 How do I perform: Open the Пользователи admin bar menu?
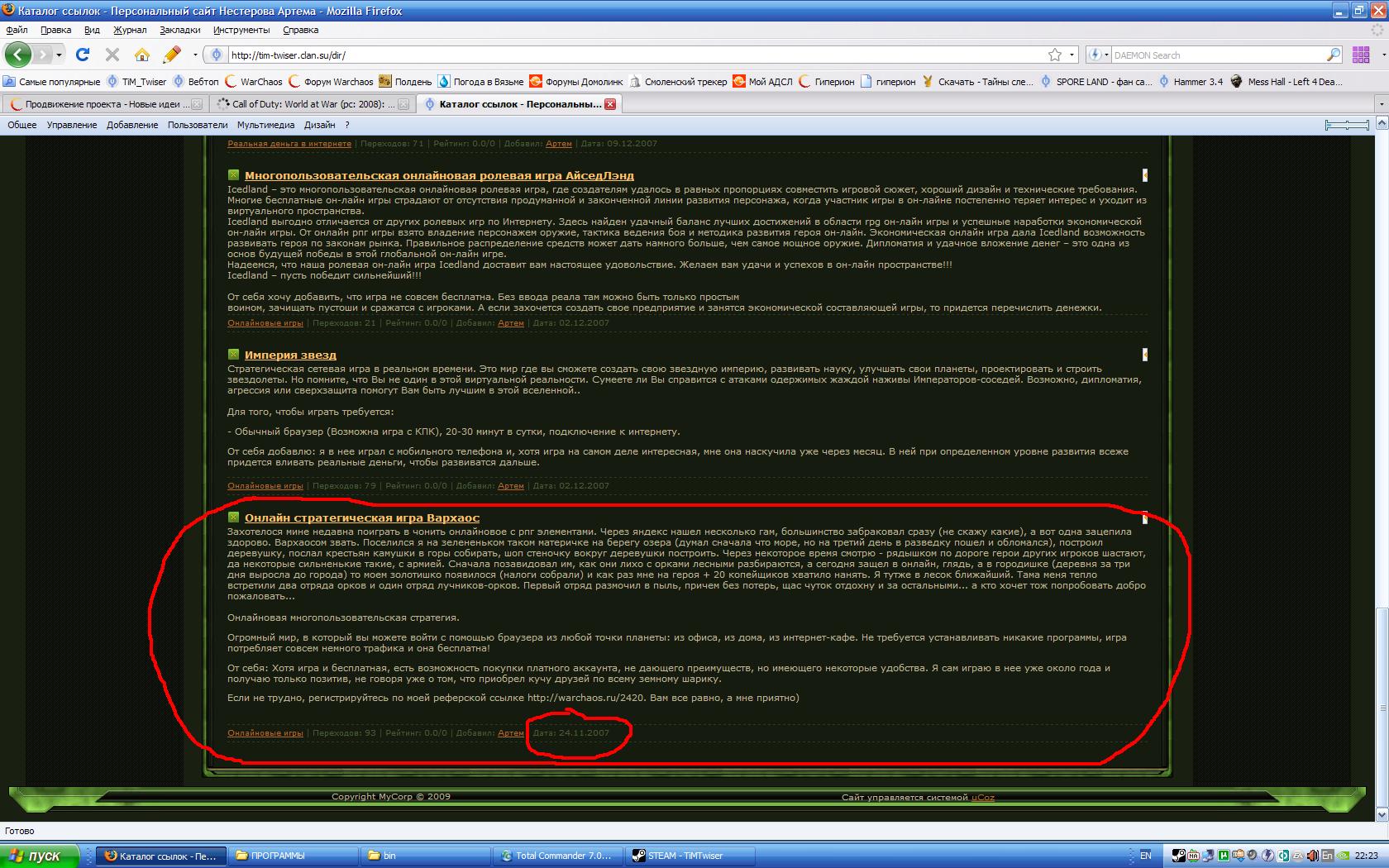pos(198,125)
